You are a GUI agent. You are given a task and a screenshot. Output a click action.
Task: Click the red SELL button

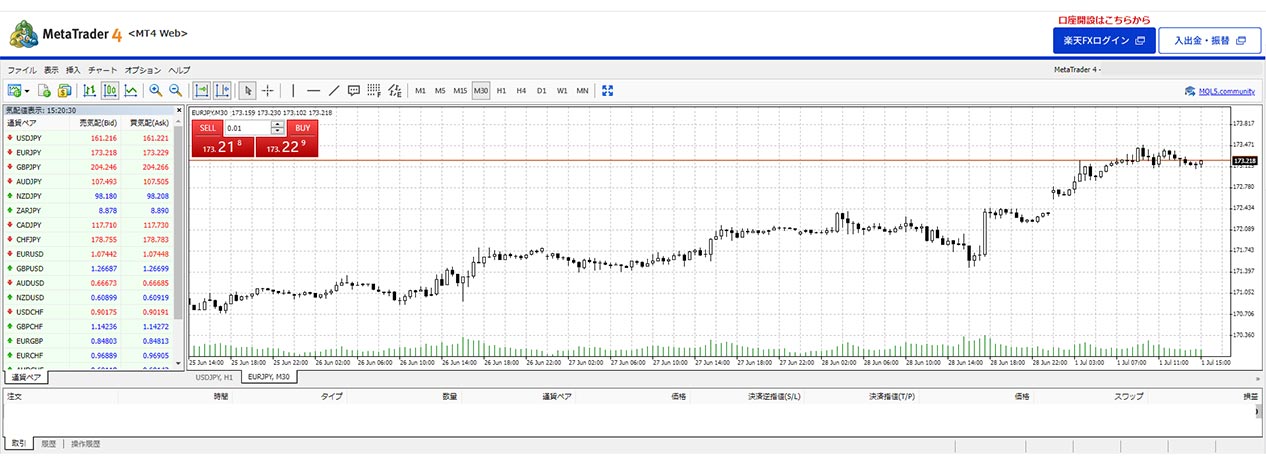(207, 128)
